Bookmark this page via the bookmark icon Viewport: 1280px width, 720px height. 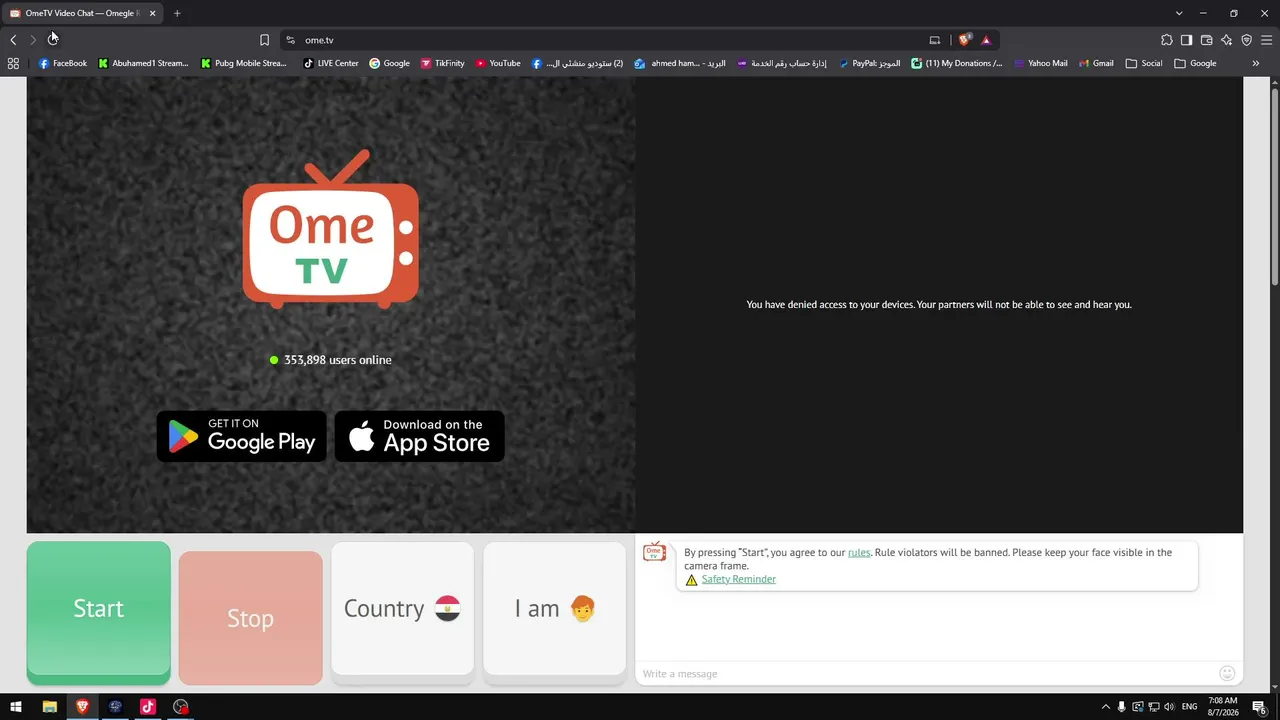pyautogui.click(x=264, y=40)
